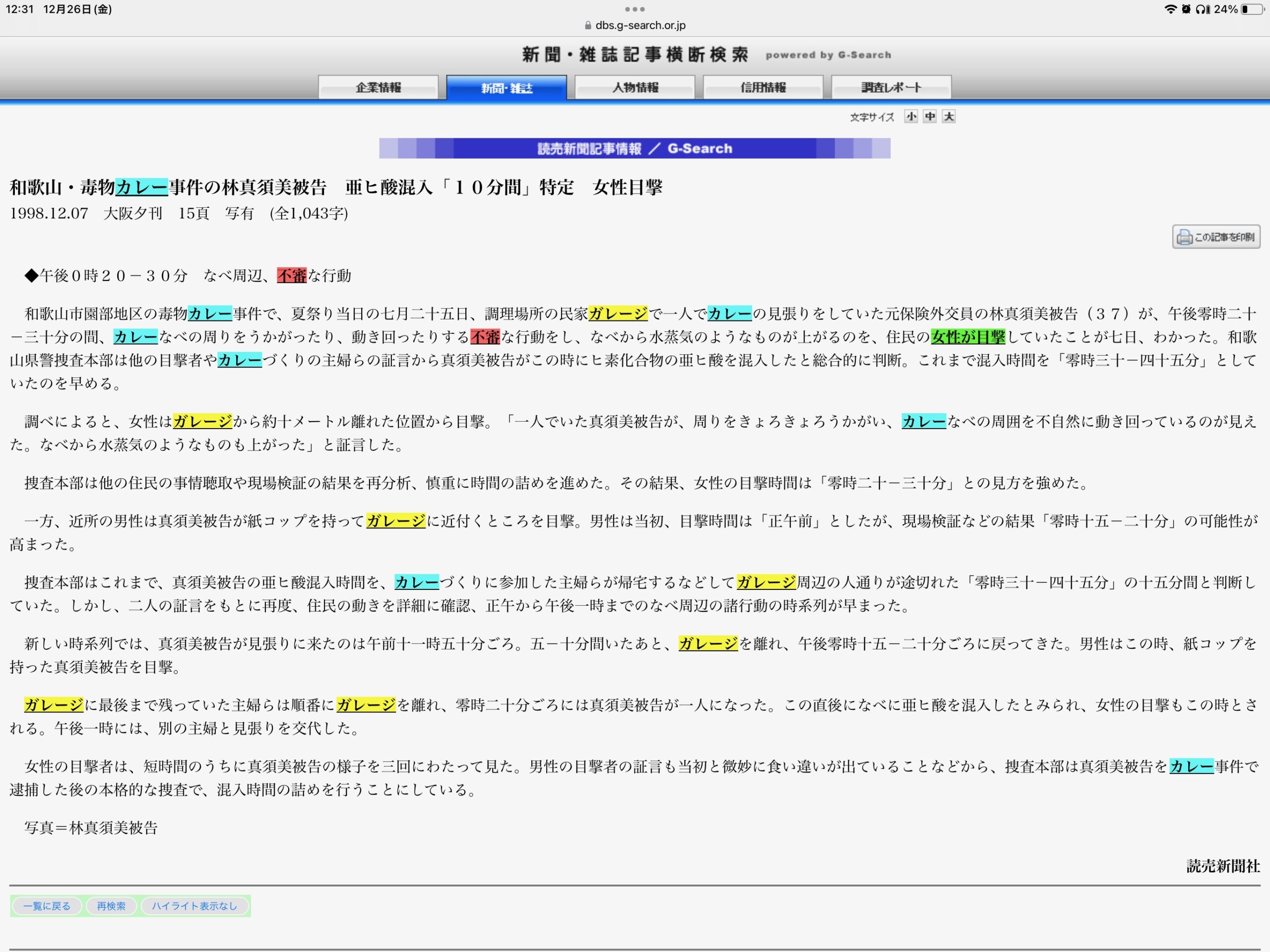Screen dimensions: 1270x952
Task: Tap the Wi-Fi status icon
Action: tap(1170, 9)
